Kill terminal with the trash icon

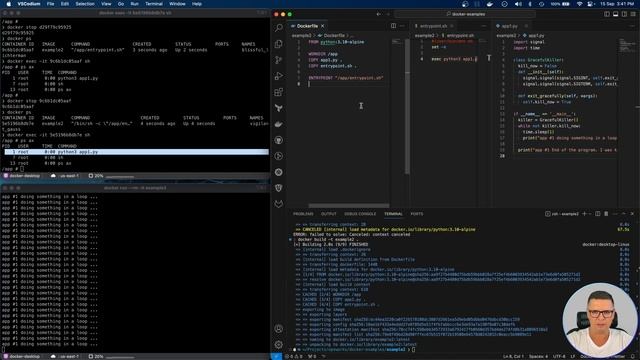606,213
